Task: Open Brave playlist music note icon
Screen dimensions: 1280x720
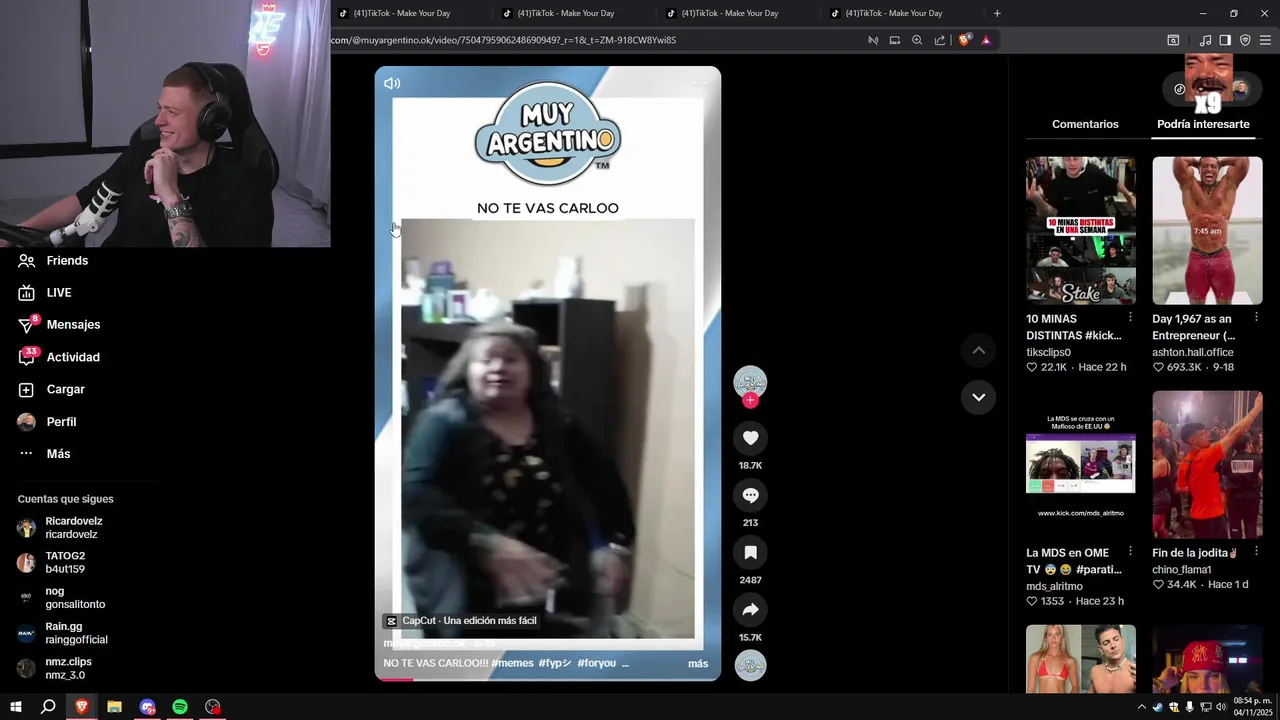Action: [1205, 40]
